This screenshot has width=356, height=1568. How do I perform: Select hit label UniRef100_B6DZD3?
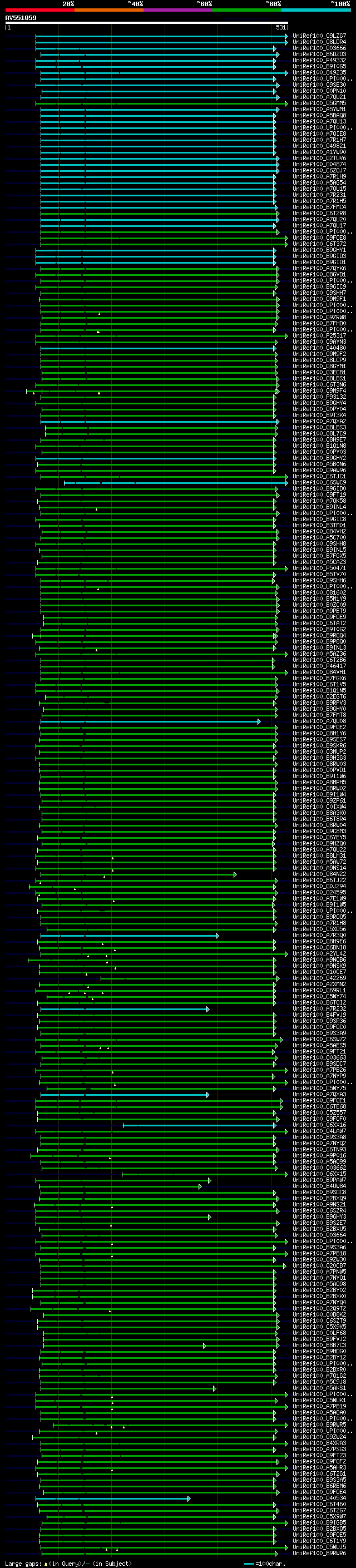point(319,55)
